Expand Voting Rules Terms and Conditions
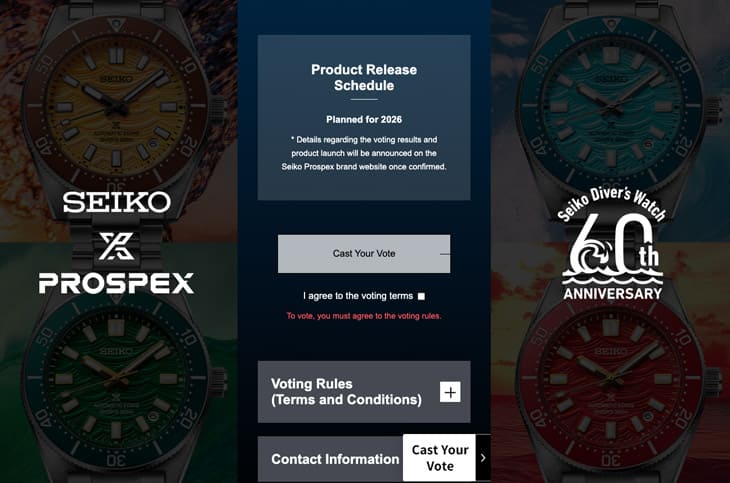Screen dimensions: 730x483 coord(364,392)
